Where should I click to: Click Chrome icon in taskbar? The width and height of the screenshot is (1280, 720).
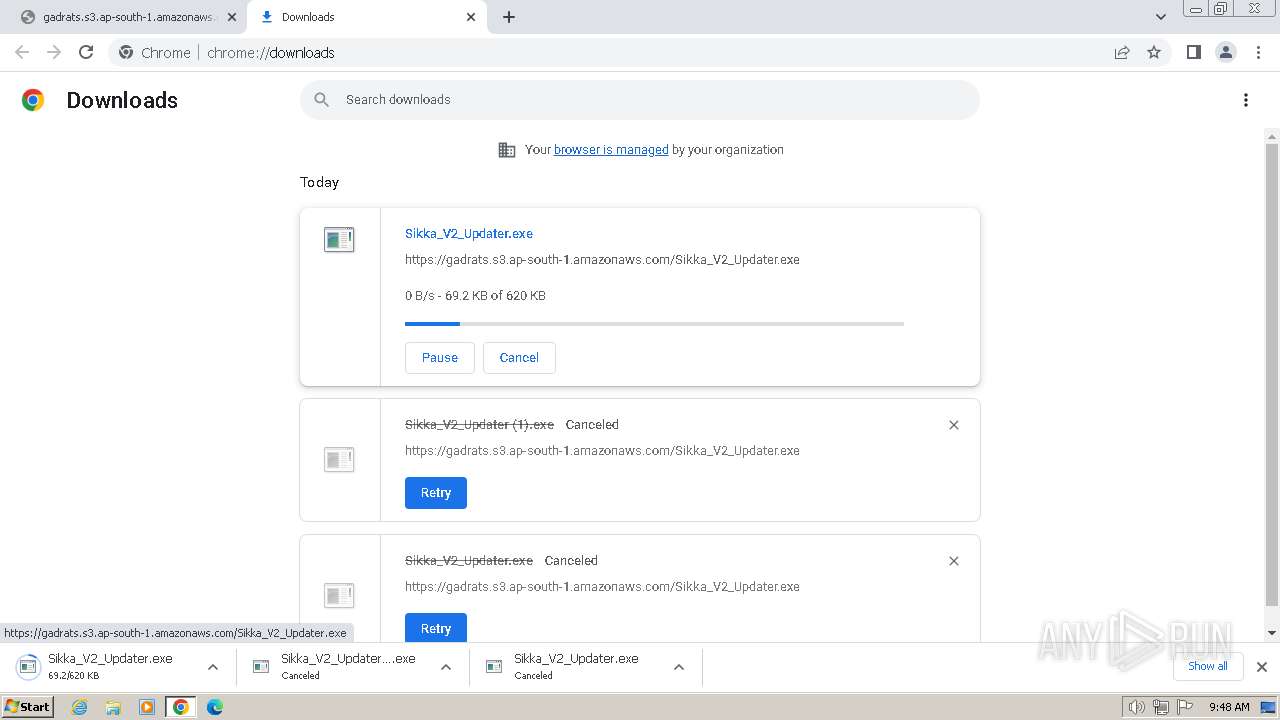pyautogui.click(x=181, y=707)
